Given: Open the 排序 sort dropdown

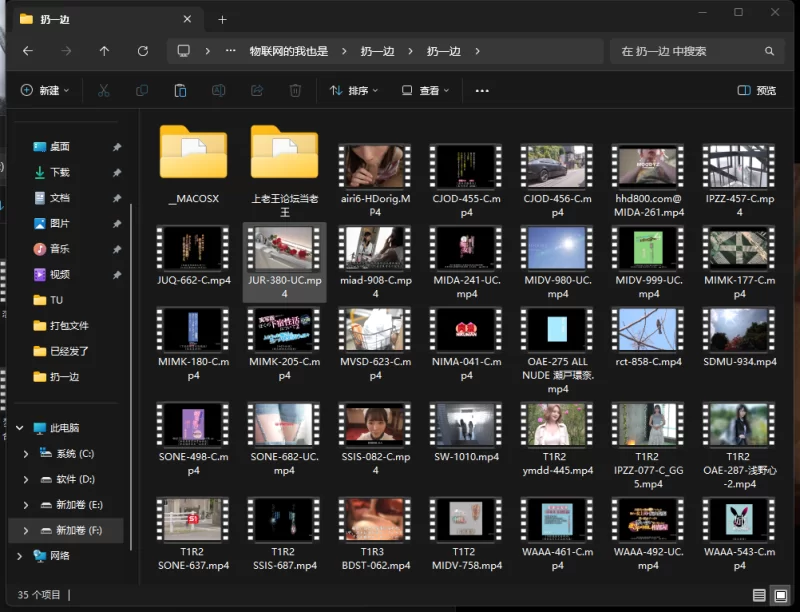Looking at the screenshot, I should coord(354,91).
